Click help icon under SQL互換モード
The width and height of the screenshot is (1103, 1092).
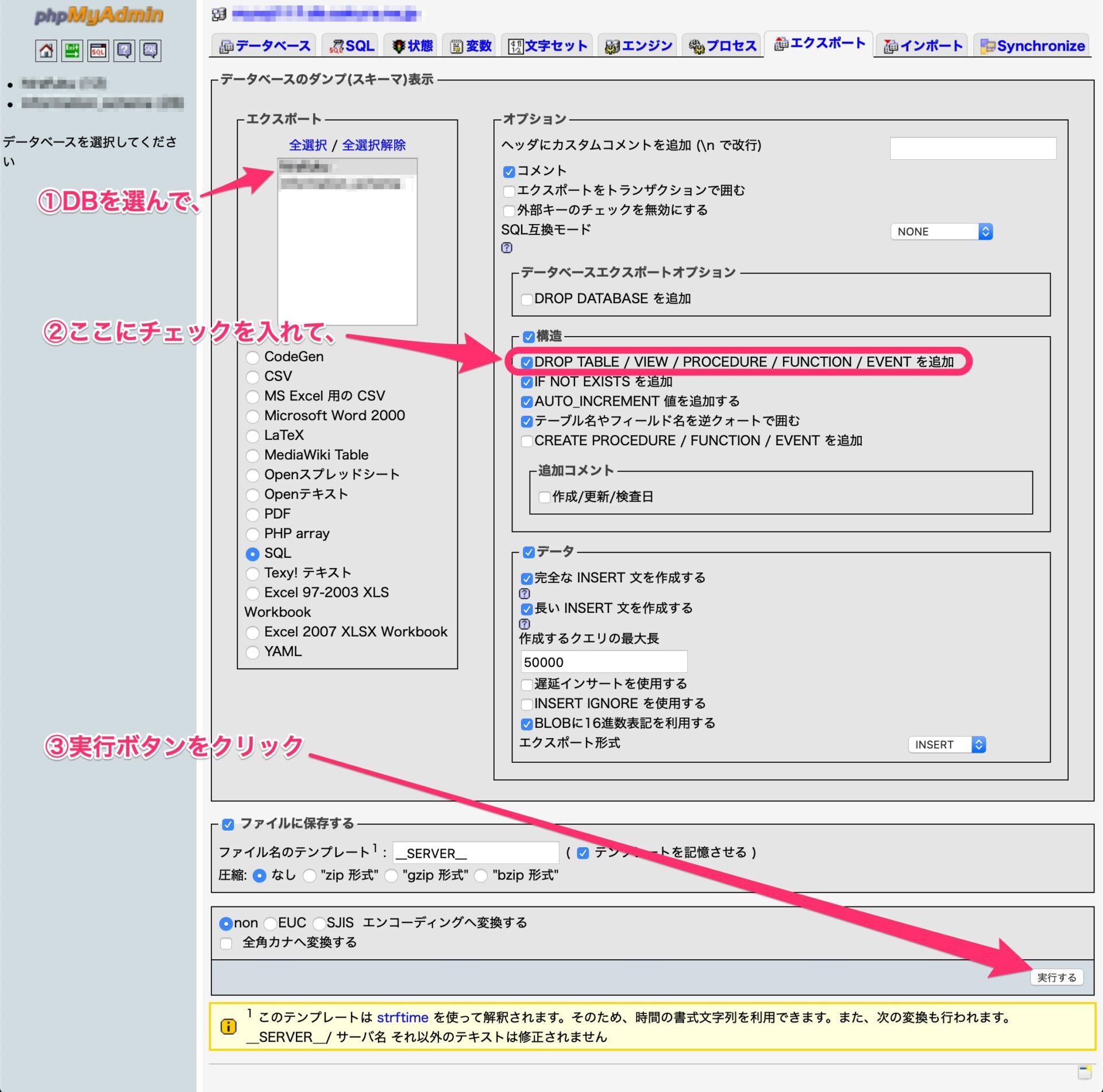click(x=507, y=248)
